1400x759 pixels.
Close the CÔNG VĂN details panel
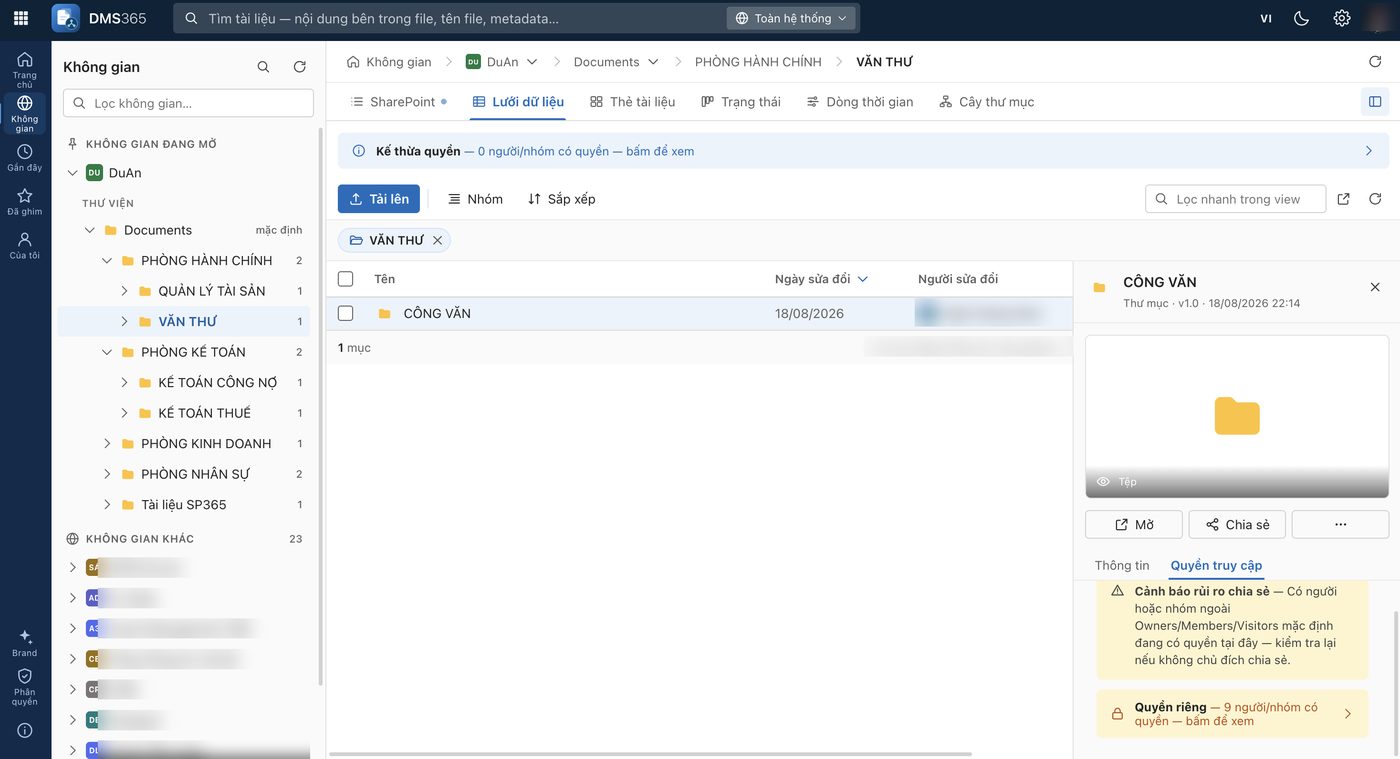(1375, 287)
